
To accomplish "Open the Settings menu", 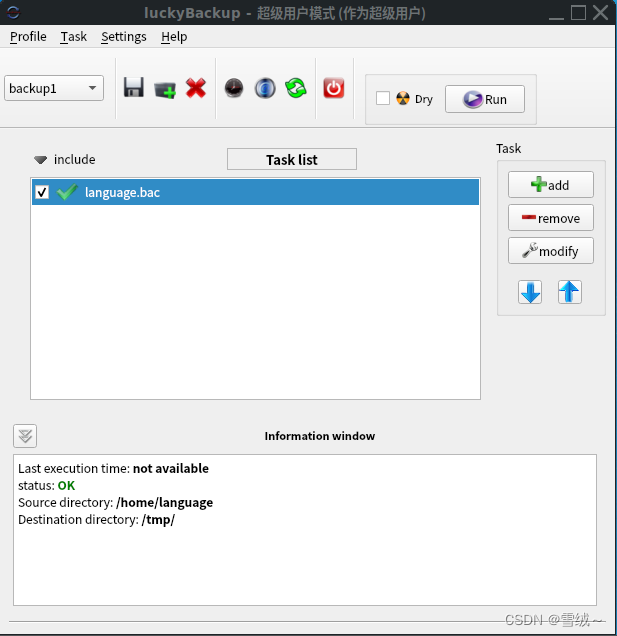I will pos(124,37).
